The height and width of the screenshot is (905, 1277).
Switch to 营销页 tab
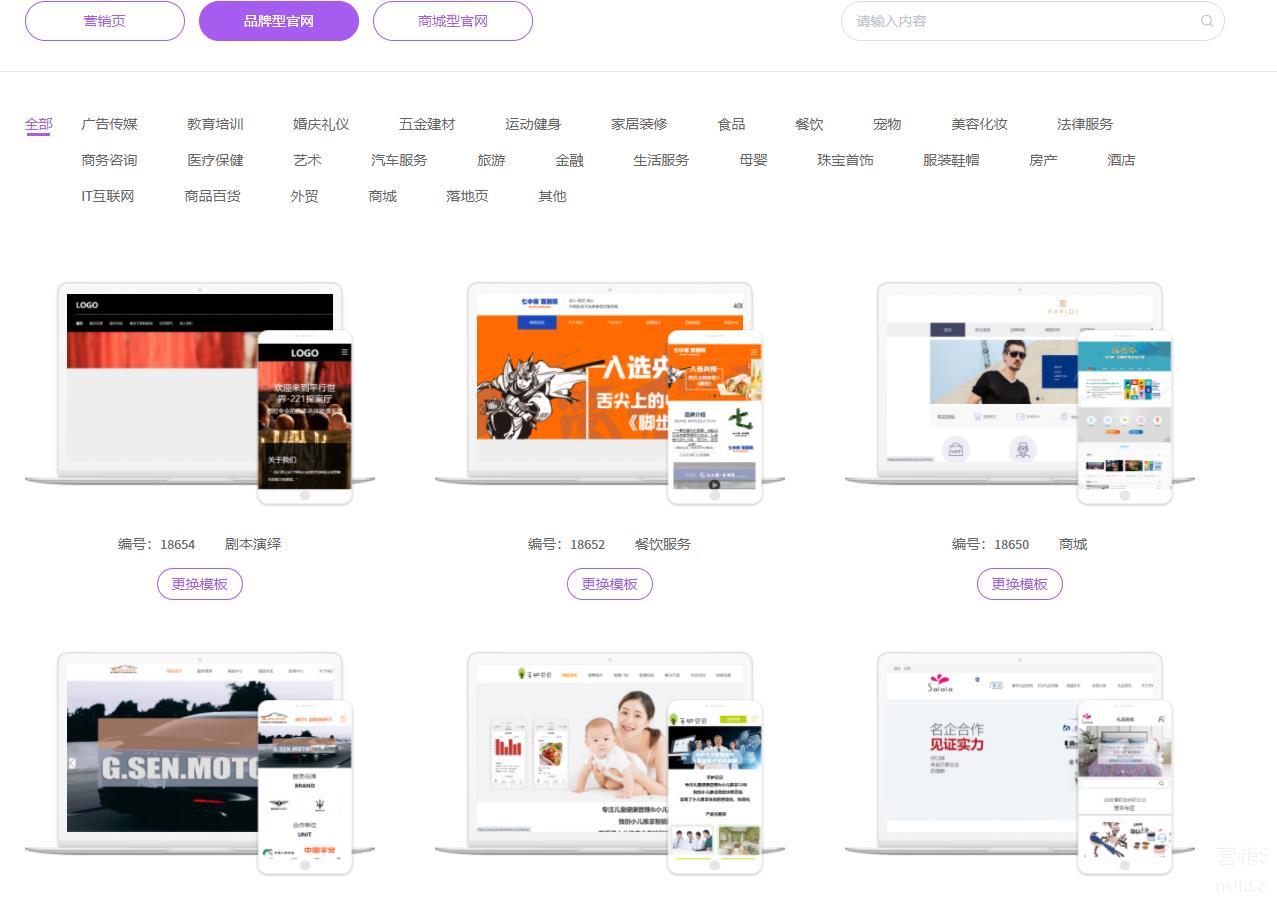[x=105, y=21]
